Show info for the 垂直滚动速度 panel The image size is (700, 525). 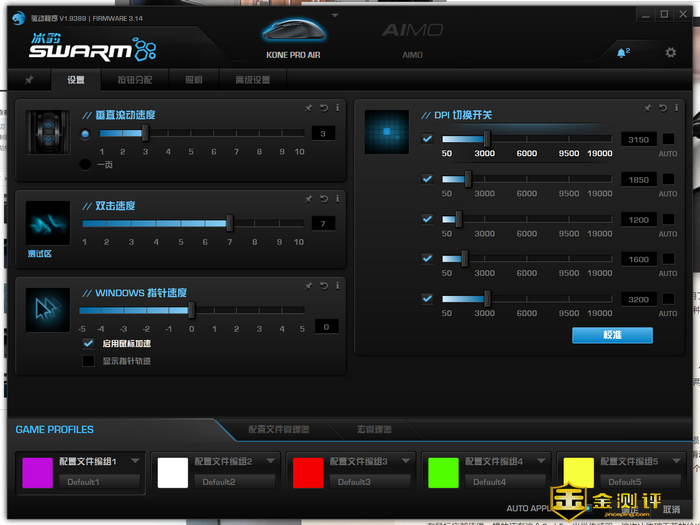[338, 108]
